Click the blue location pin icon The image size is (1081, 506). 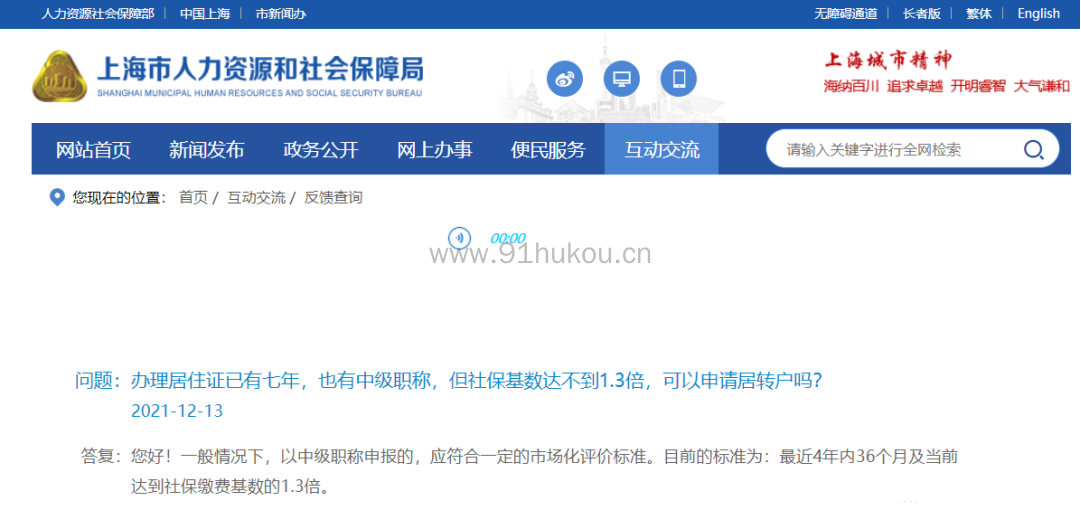(57, 197)
